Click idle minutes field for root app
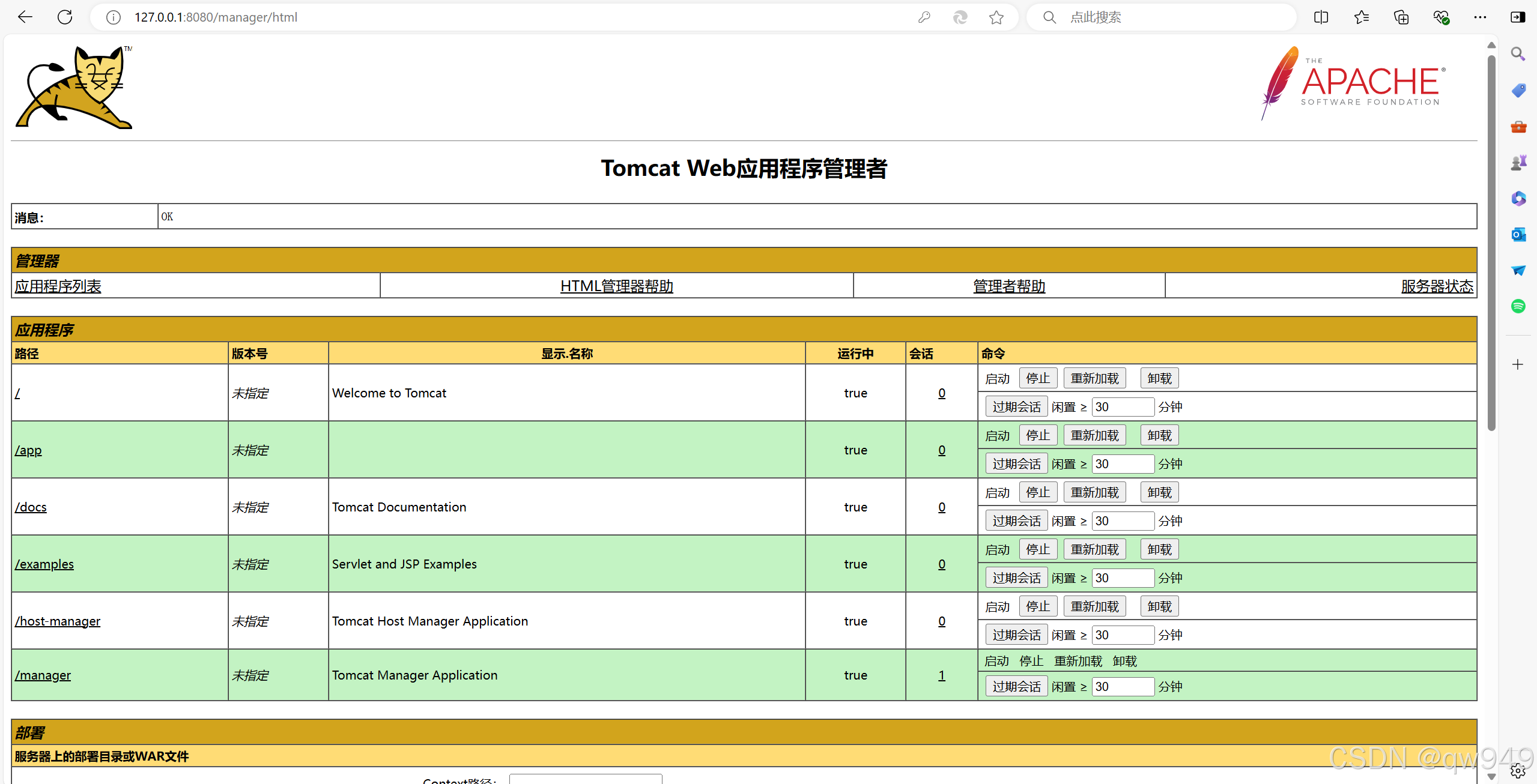This screenshot has width=1537, height=784. coord(1122,407)
